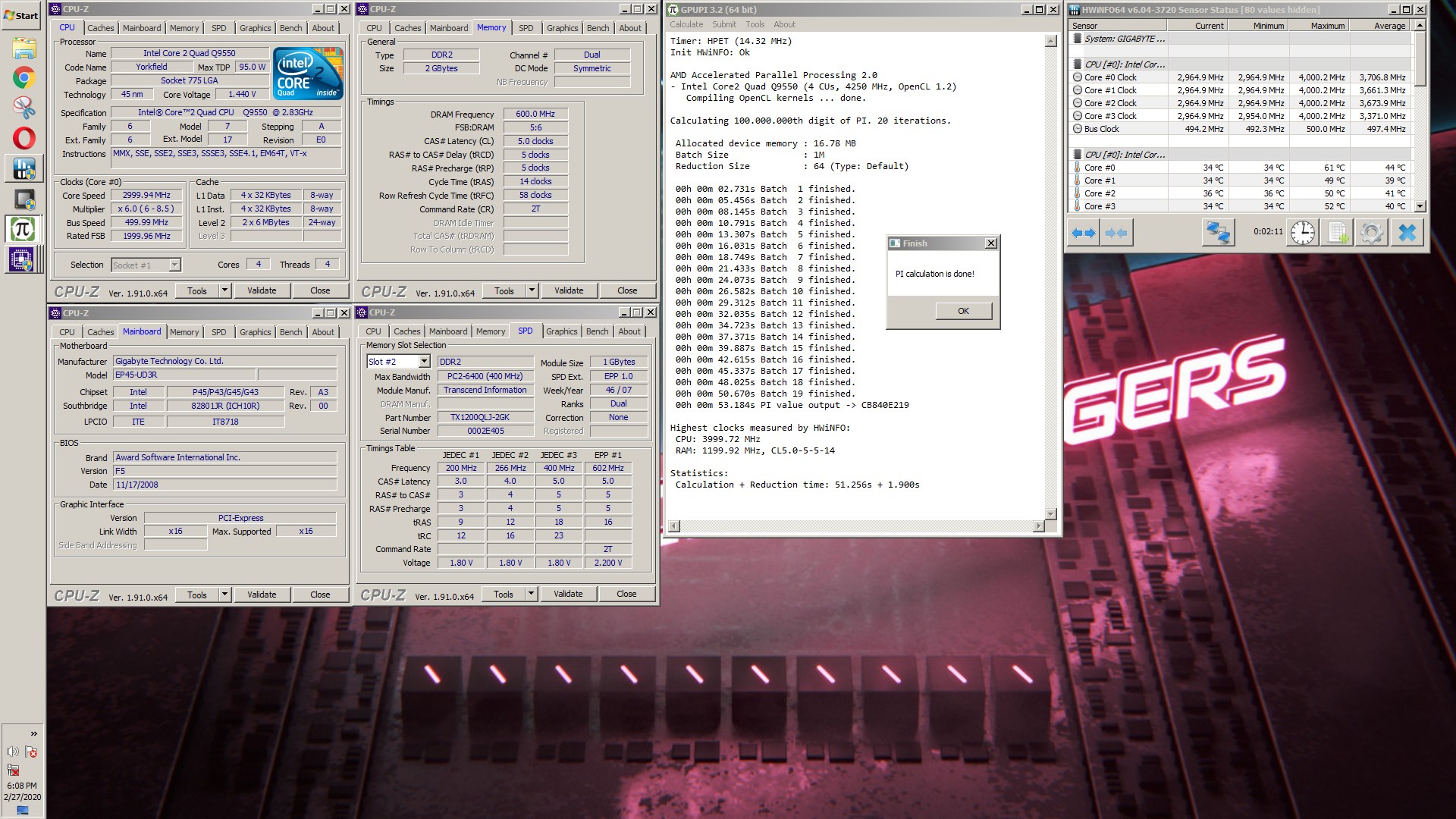The width and height of the screenshot is (1456, 819).
Task: Launch Google Chrome from the taskbar
Action: 24,78
